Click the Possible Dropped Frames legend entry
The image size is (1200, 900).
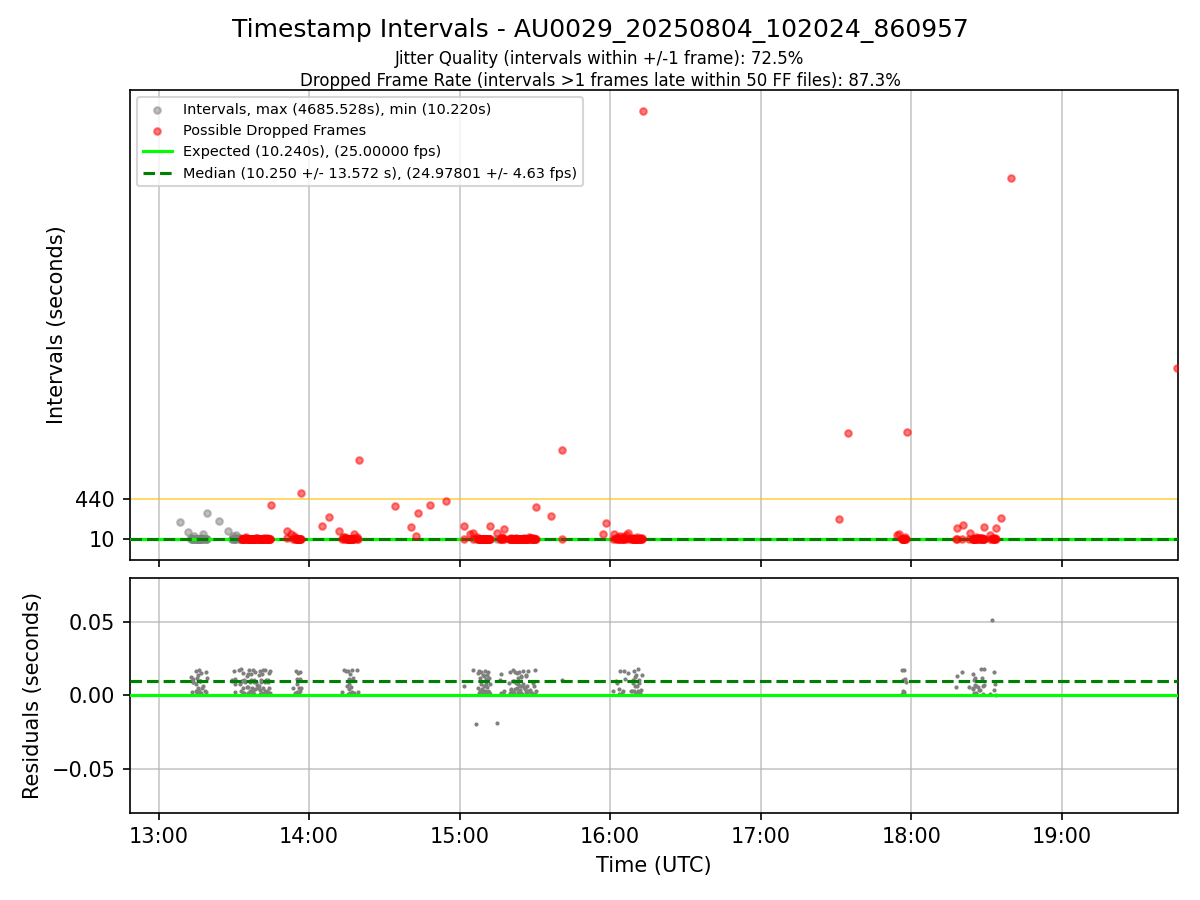tap(274, 130)
